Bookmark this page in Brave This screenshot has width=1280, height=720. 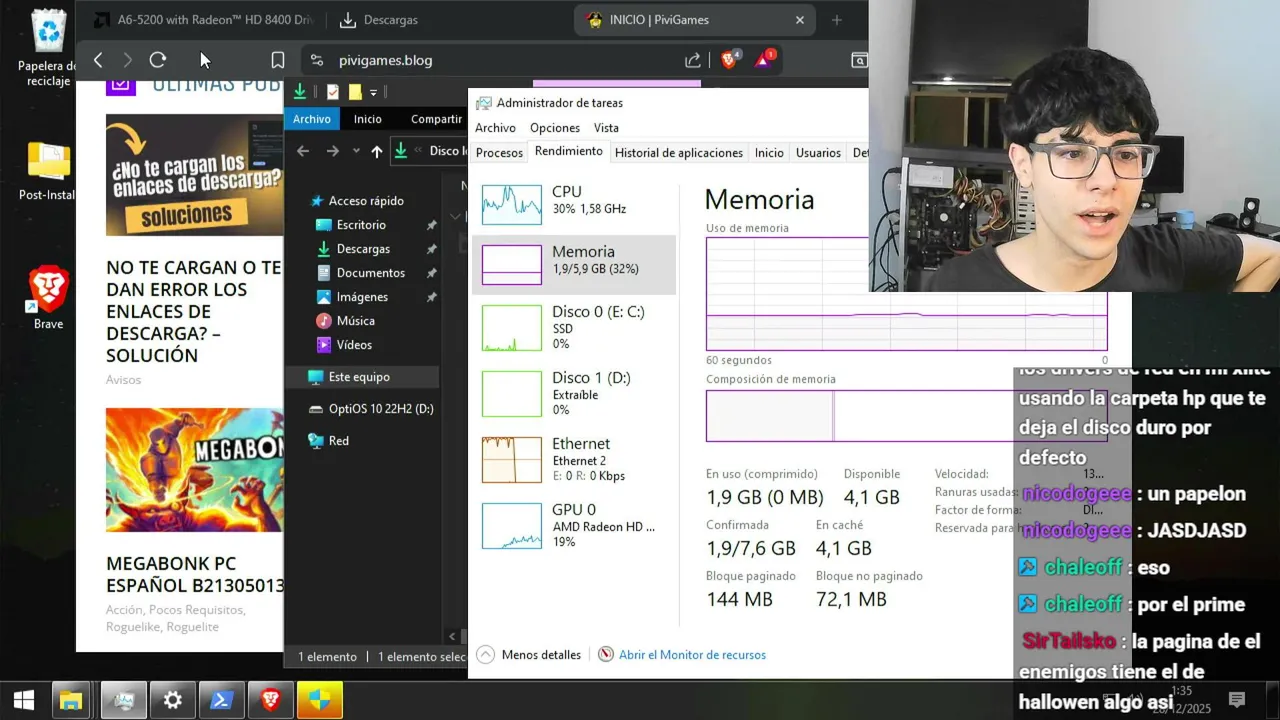[x=278, y=60]
